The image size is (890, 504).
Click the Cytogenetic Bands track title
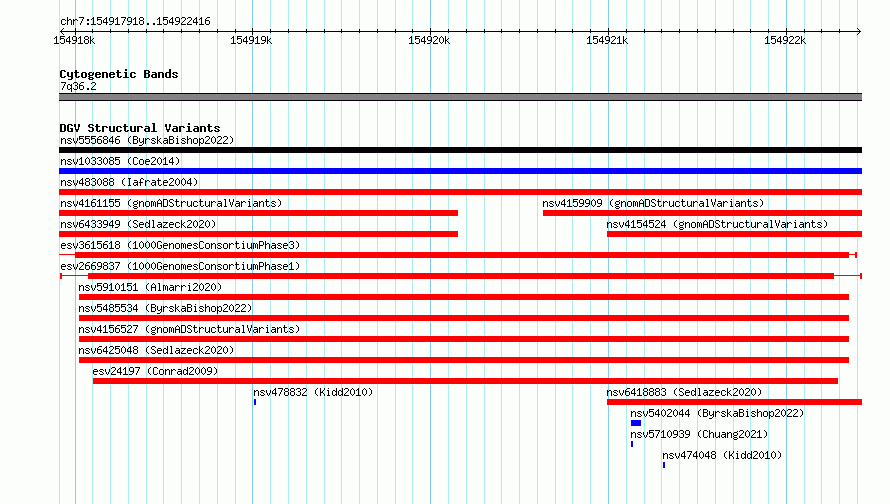click(x=119, y=74)
